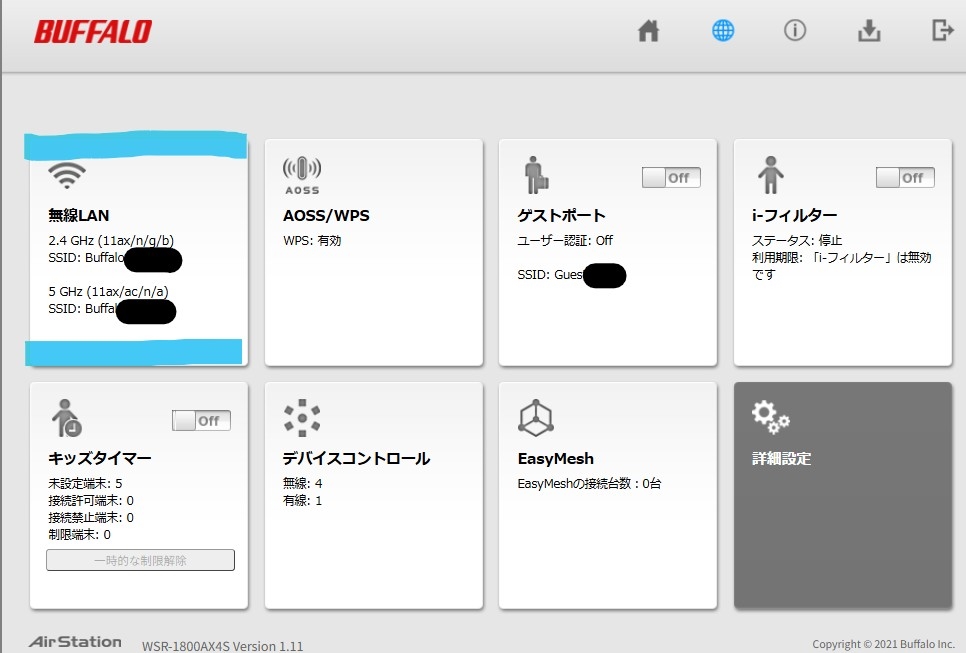966x653 pixels.
Task: Click the Kids Timer clock icon
Action: tap(67, 418)
